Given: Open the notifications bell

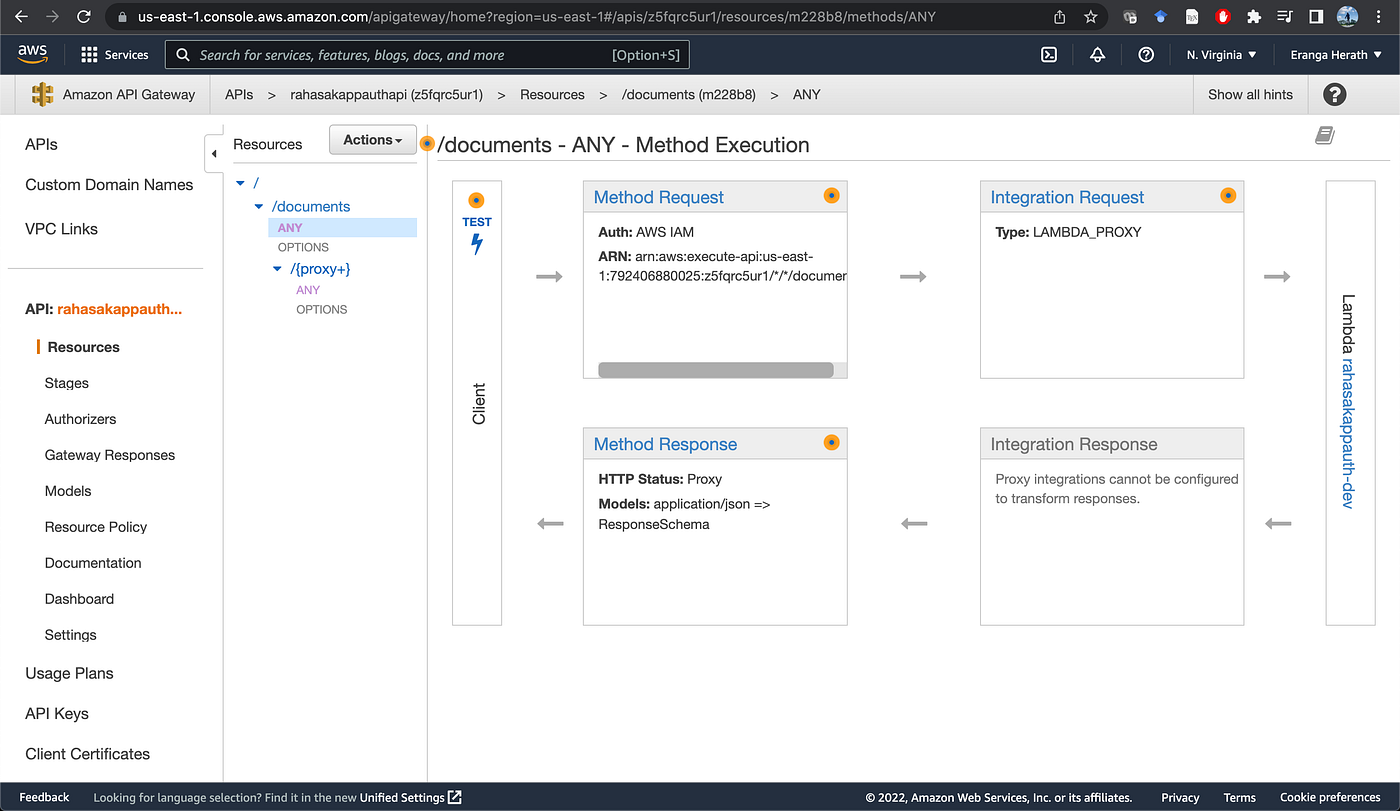Looking at the screenshot, I should click(1097, 55).
